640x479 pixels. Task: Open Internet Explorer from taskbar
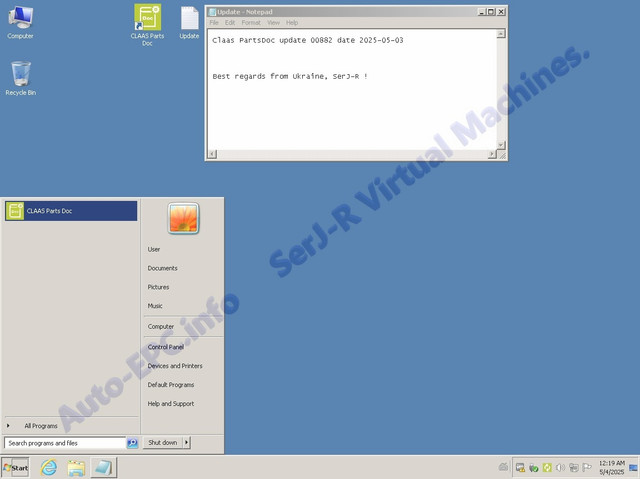[x=49, y=468]
